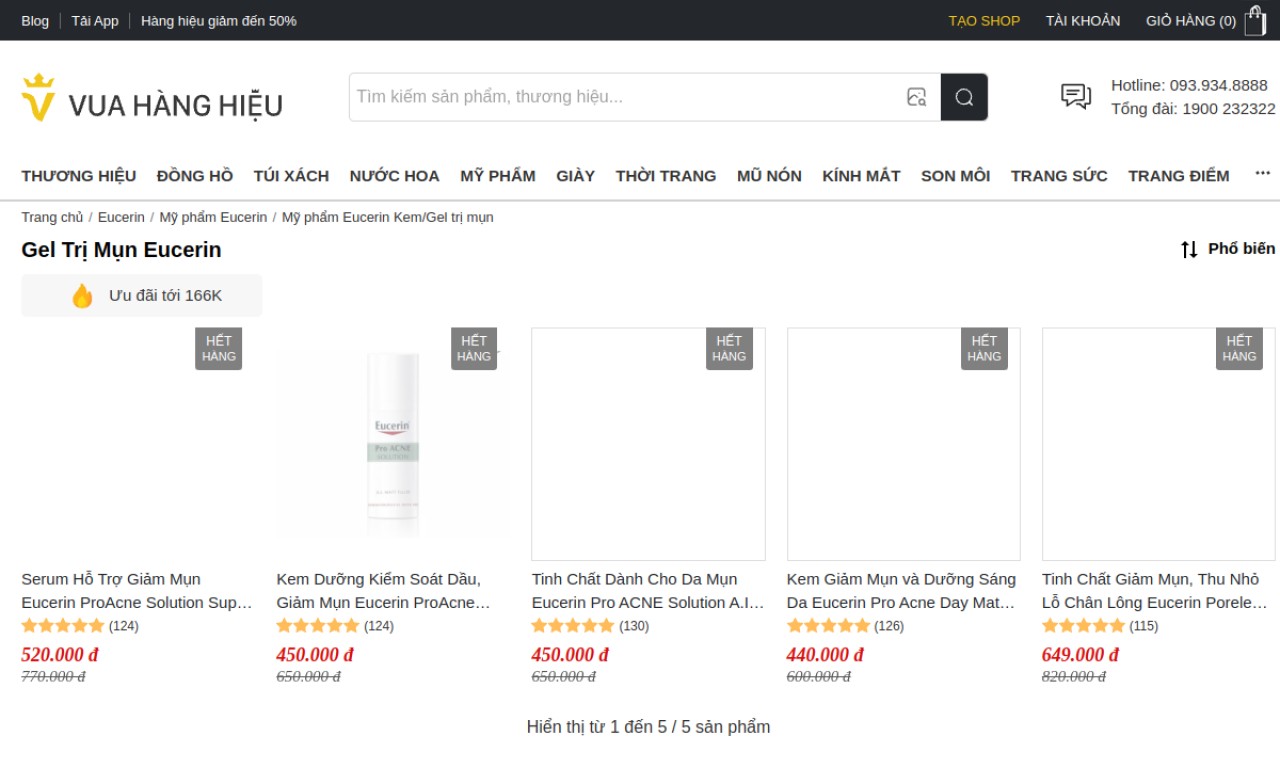The height and width of the screenshot is (768, 1280).
Task: Click HẾT HÀNG badge on the 520.000 đ serum
Action: coord(219,349)
